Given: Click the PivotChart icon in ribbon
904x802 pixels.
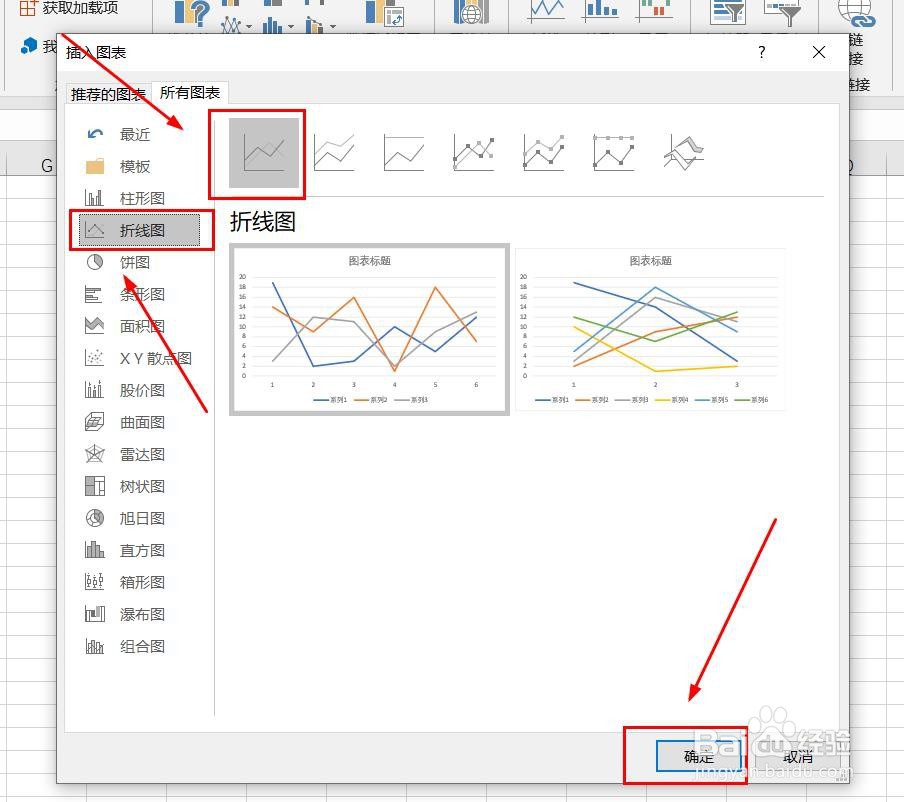Looking at the screenshot, I should 385,13.
